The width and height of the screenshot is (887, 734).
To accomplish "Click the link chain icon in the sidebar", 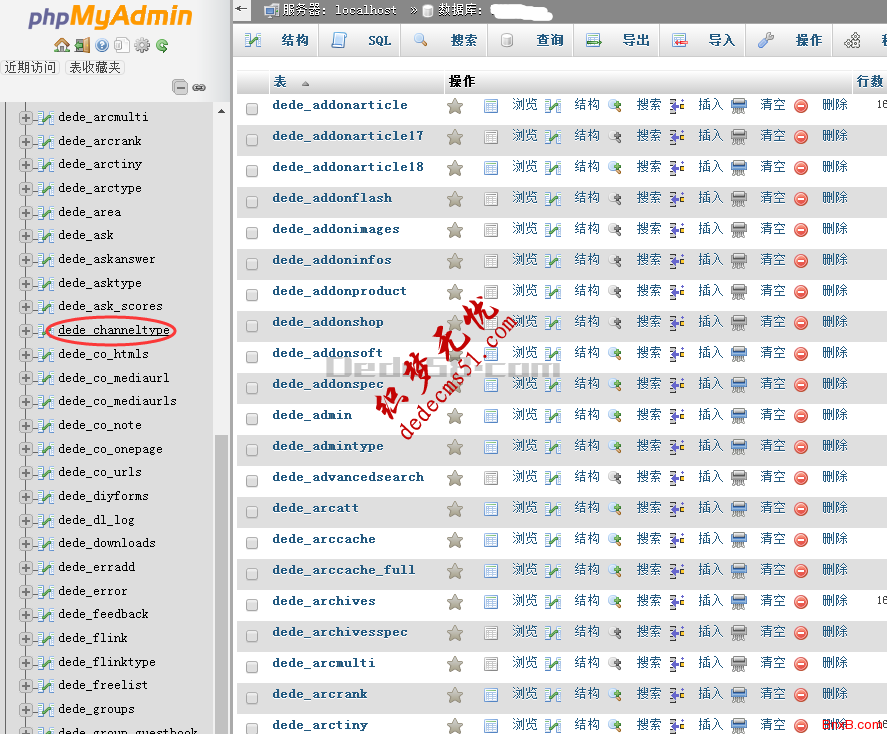I will pos(199,88).
